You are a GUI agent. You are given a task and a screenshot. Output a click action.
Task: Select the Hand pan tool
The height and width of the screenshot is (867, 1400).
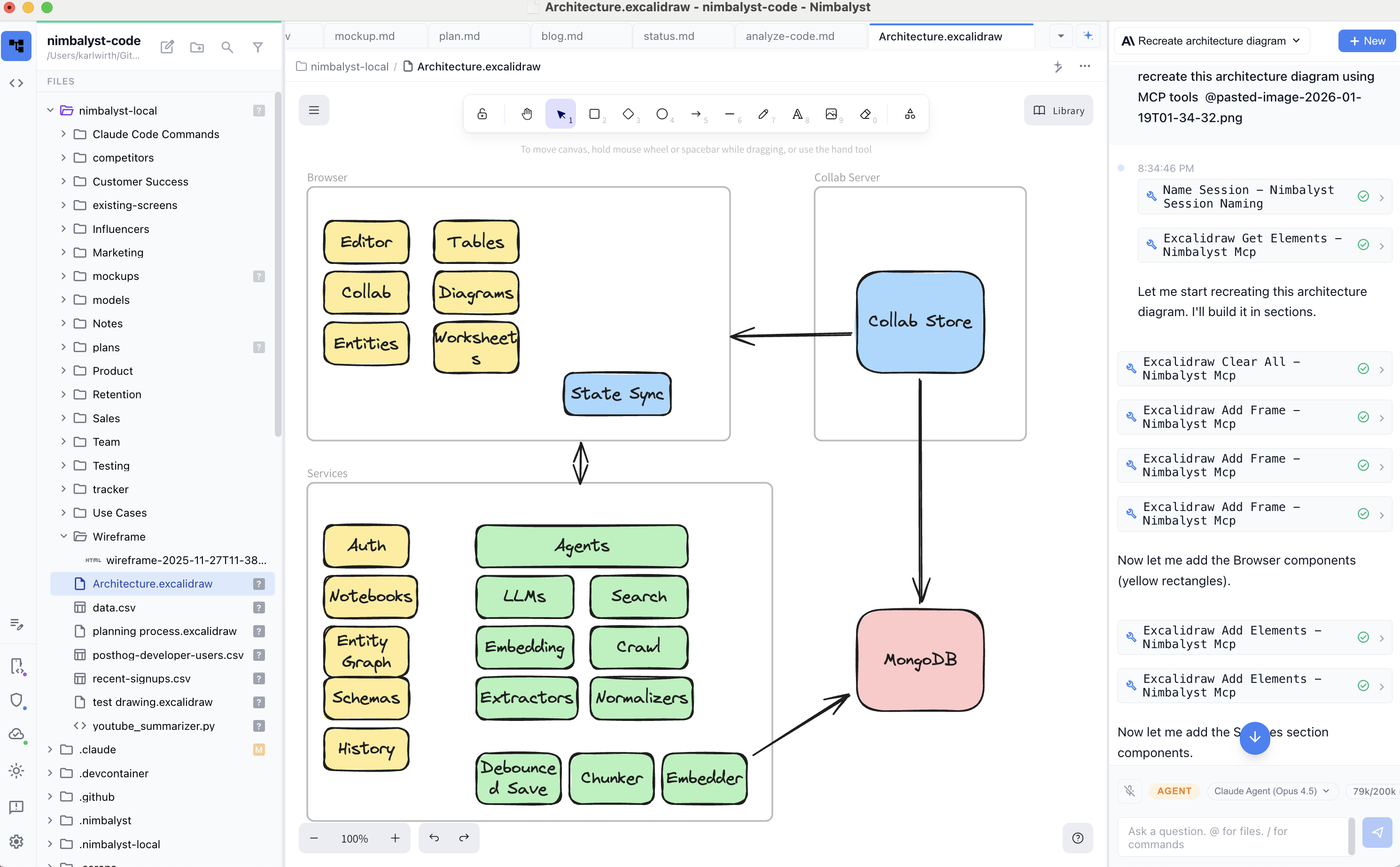(527, 114)
